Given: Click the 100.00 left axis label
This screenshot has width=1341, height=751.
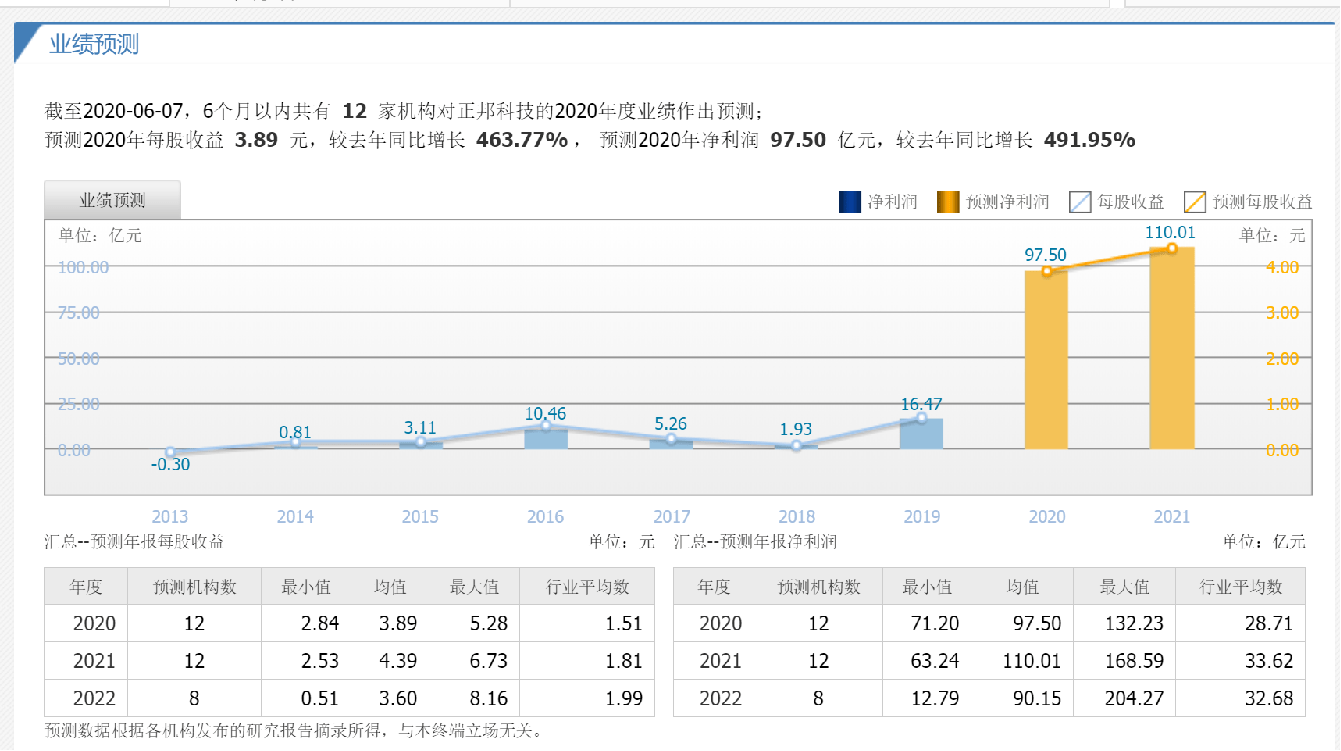Looking at the screenshot, I should click(x=84, y=267).
